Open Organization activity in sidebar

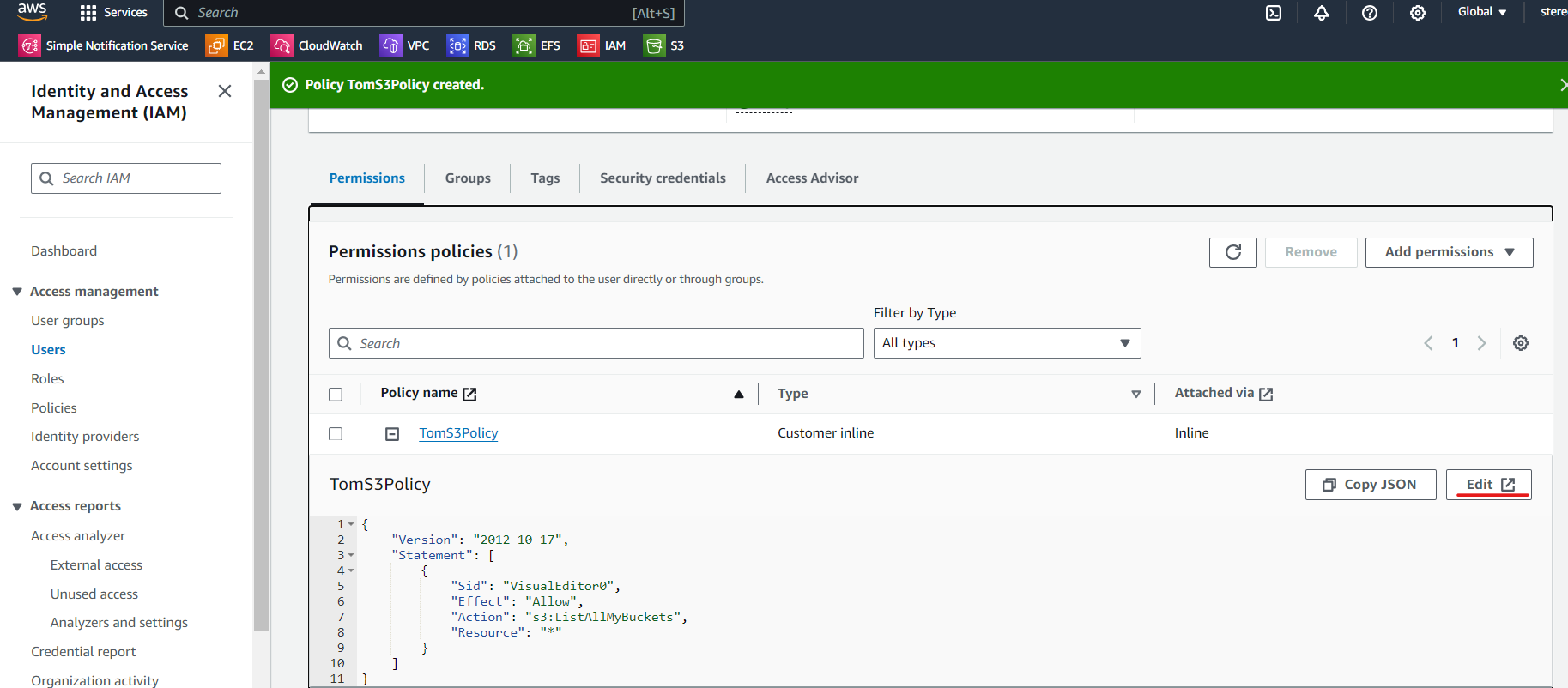coord(94,680)
